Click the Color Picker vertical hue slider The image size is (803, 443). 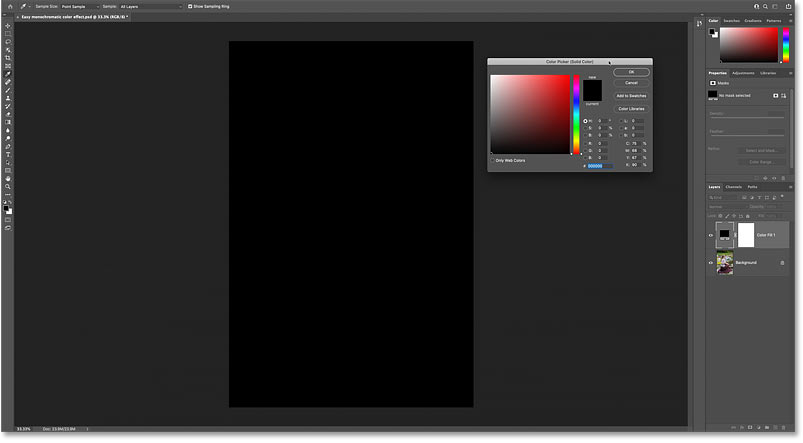(x=576, y=114)
